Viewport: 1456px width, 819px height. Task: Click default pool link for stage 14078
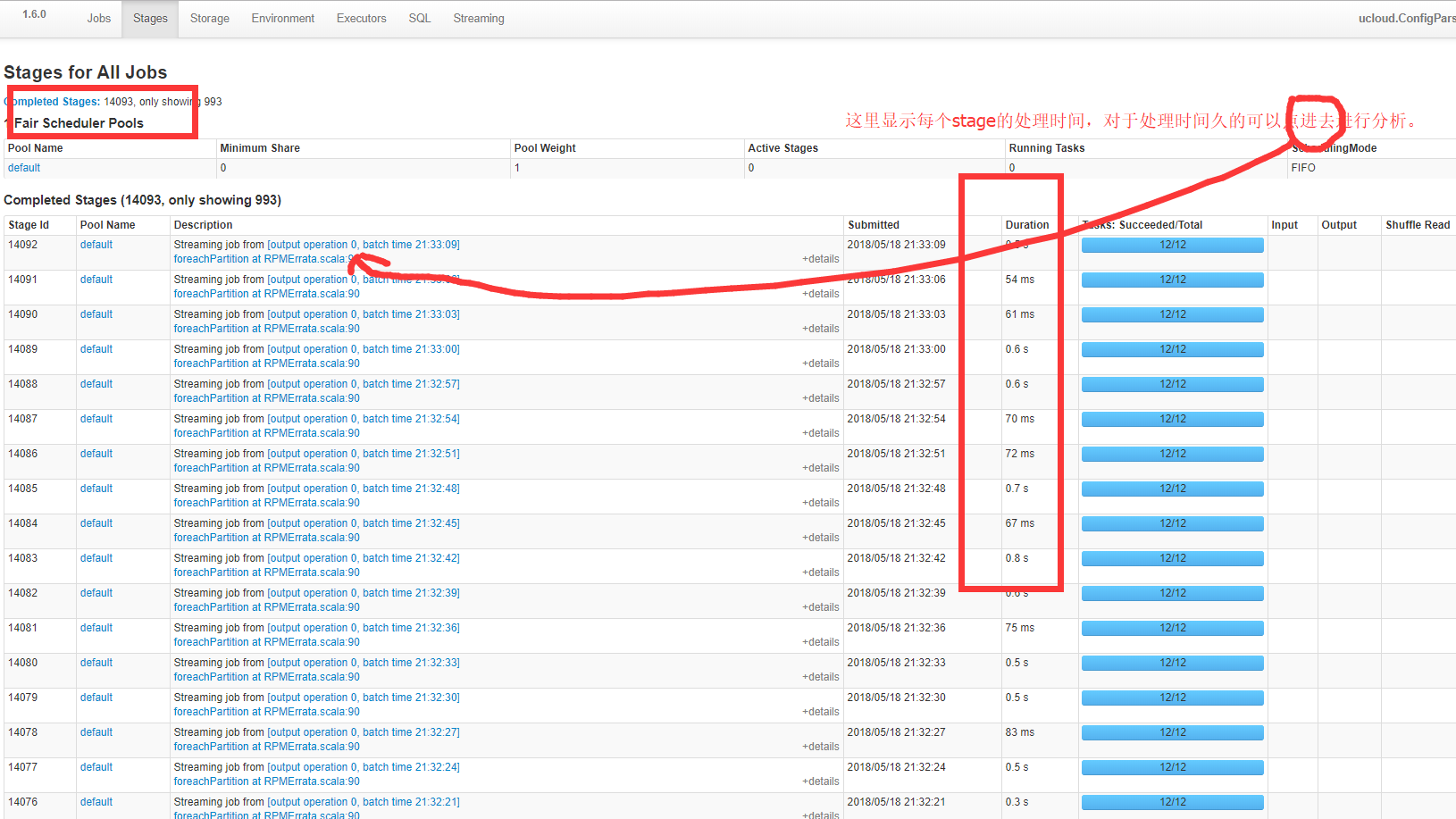tap(96, 732)
